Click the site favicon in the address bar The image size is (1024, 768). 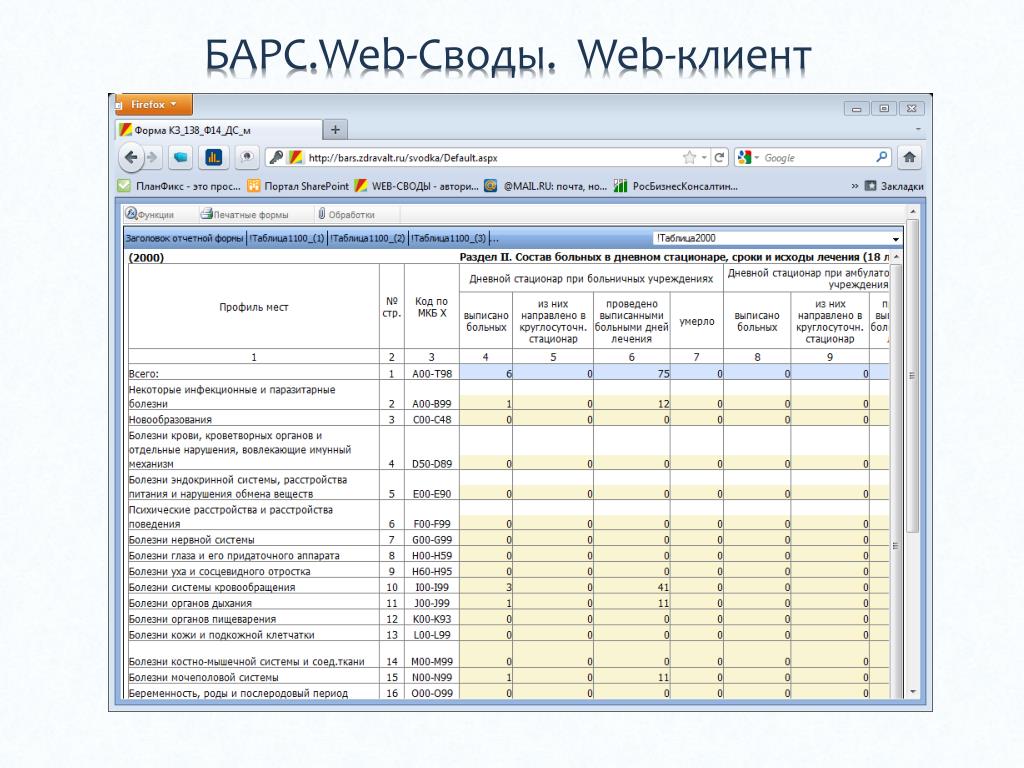[295, 157]
